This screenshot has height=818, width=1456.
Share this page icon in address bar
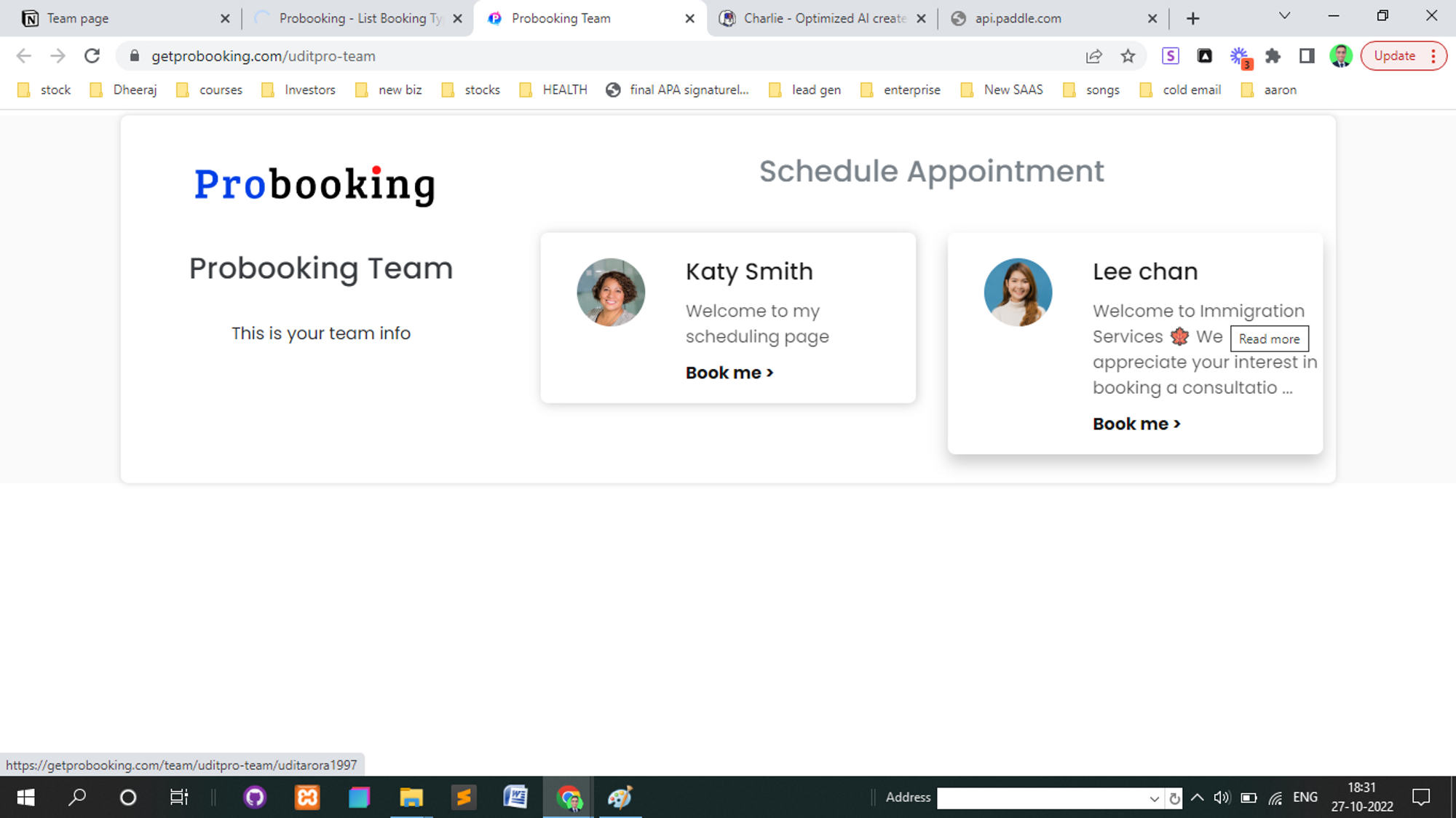[x=1093, y=56]
